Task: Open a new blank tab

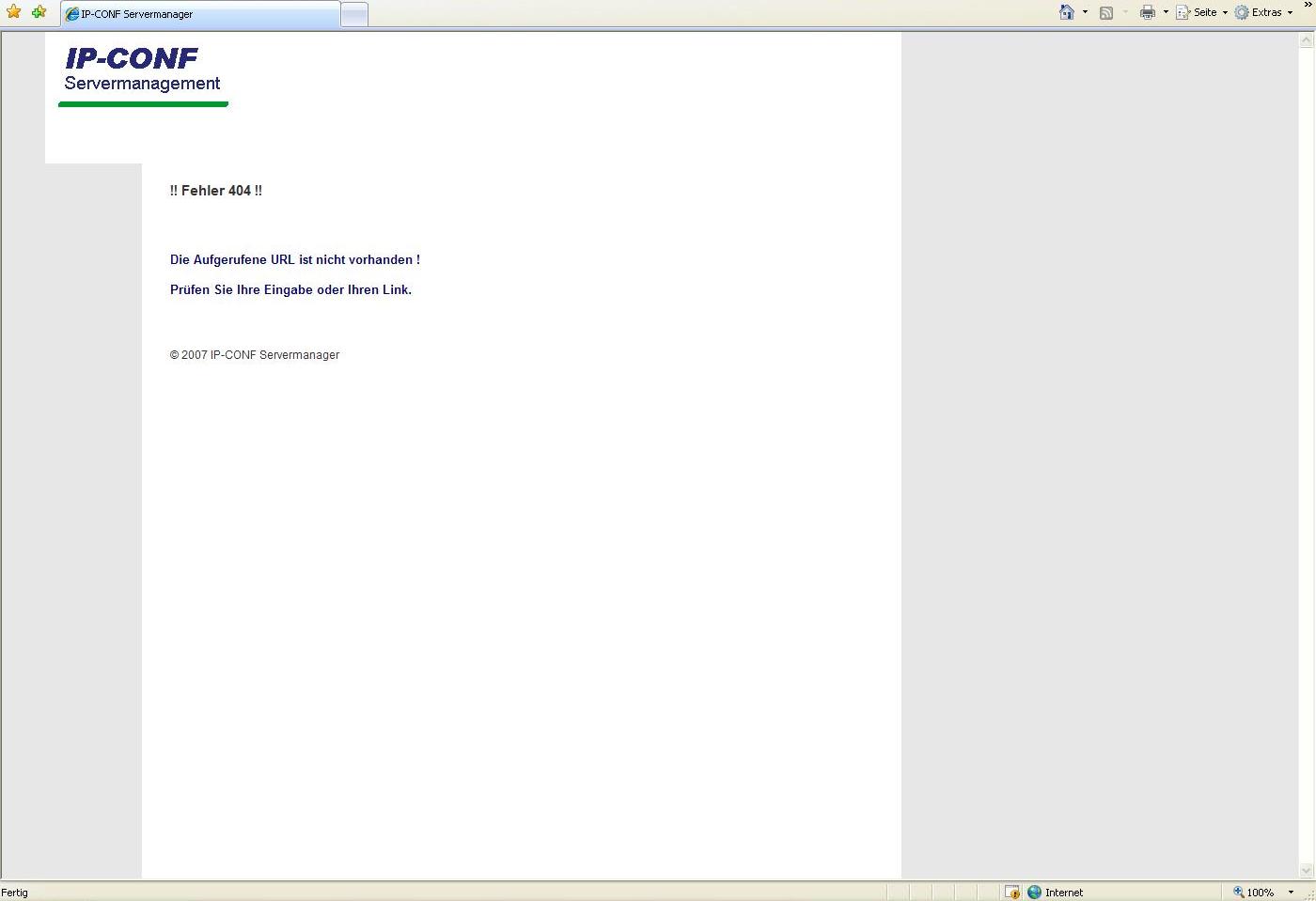Action: point(353,14)
